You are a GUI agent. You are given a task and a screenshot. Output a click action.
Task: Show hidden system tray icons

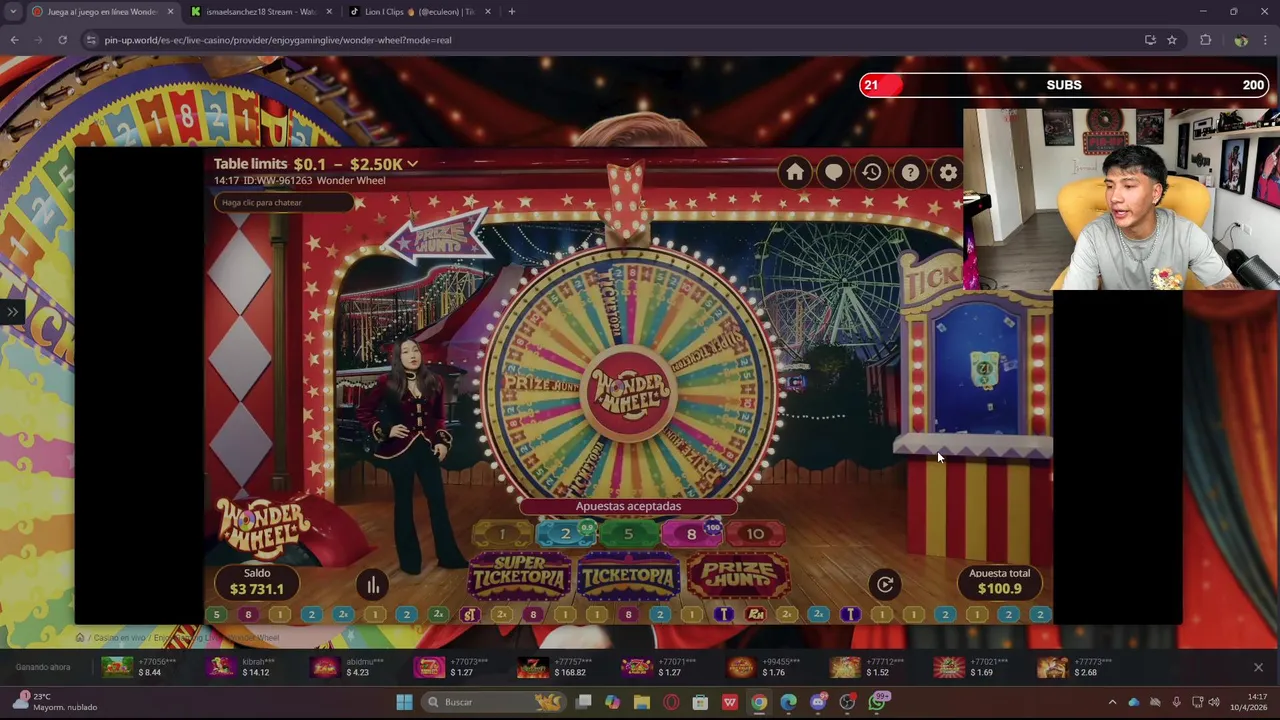1112,702
